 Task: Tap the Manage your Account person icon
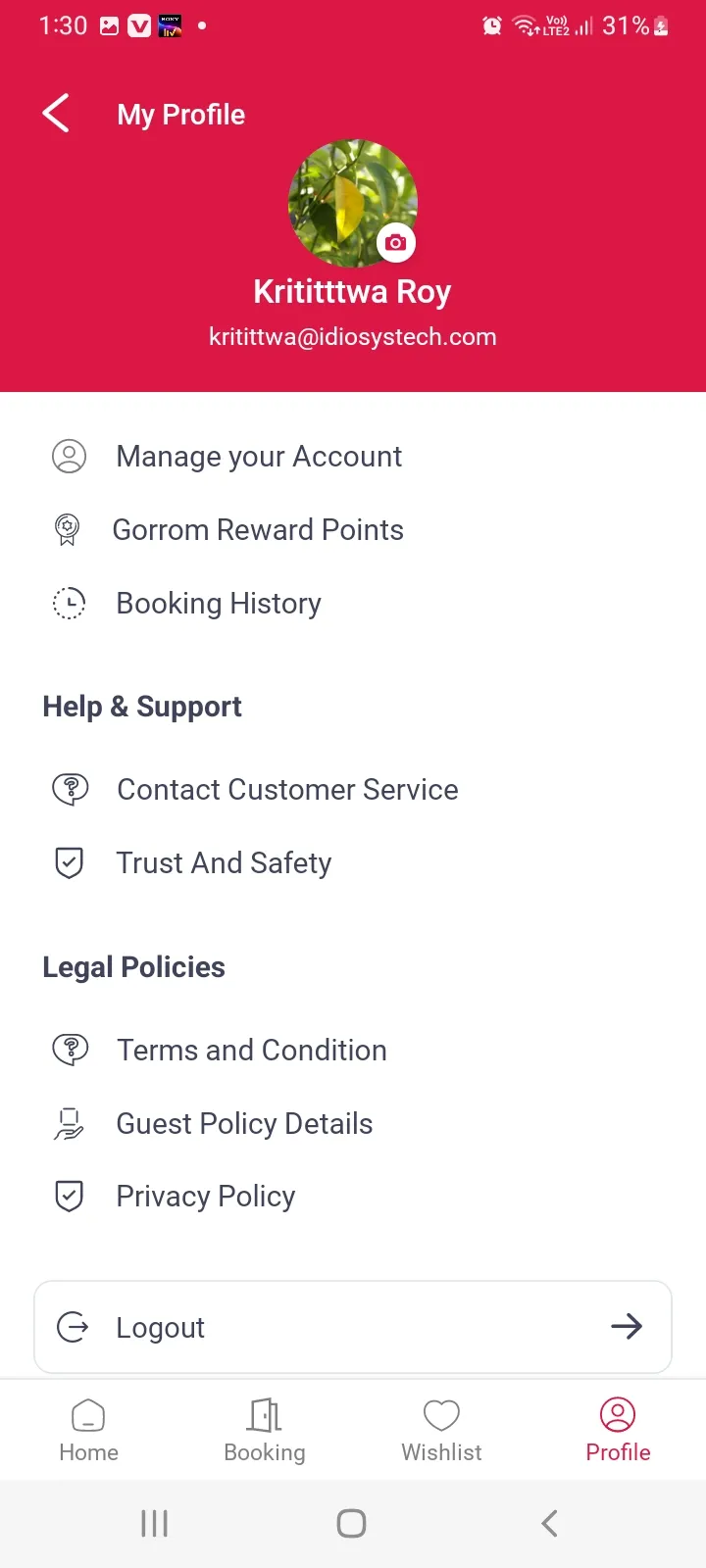click(x=69, y=457)
